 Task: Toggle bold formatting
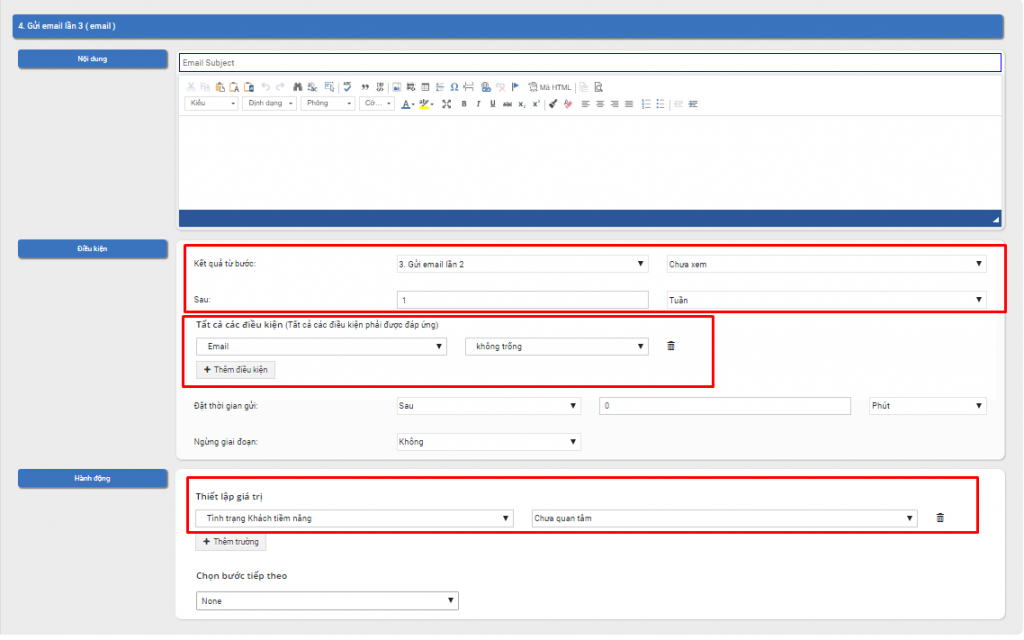464,104
